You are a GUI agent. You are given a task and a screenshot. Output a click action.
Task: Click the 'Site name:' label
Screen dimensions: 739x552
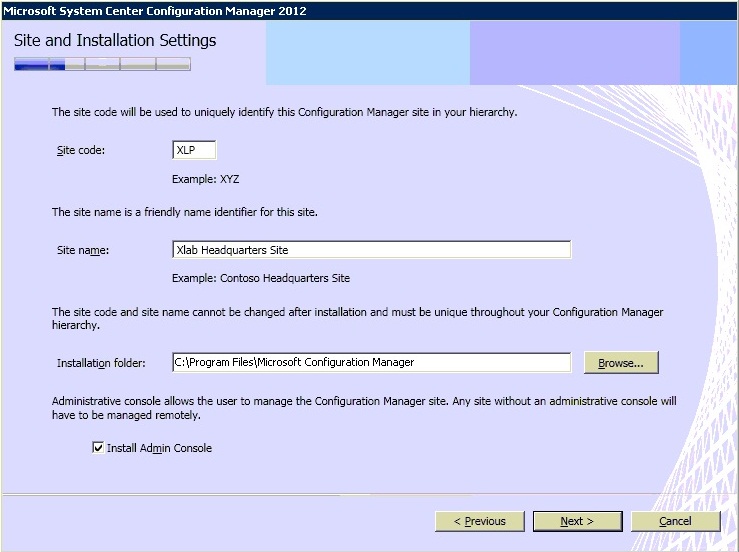83,250
